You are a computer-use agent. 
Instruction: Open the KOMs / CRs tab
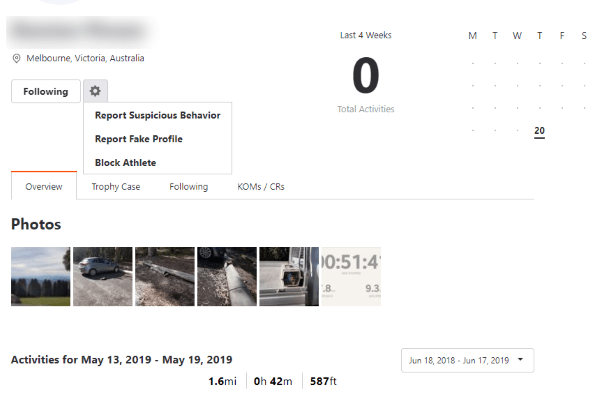point(260,187)
